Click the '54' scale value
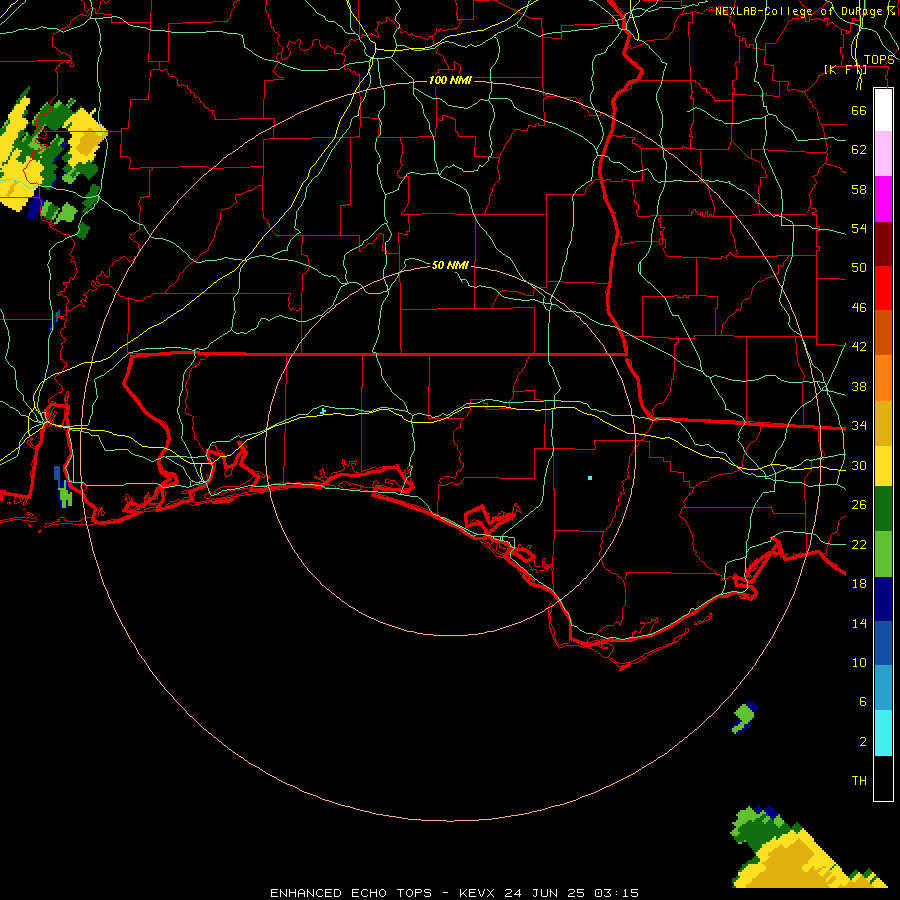900x900 pixels. tap(859, 228)
